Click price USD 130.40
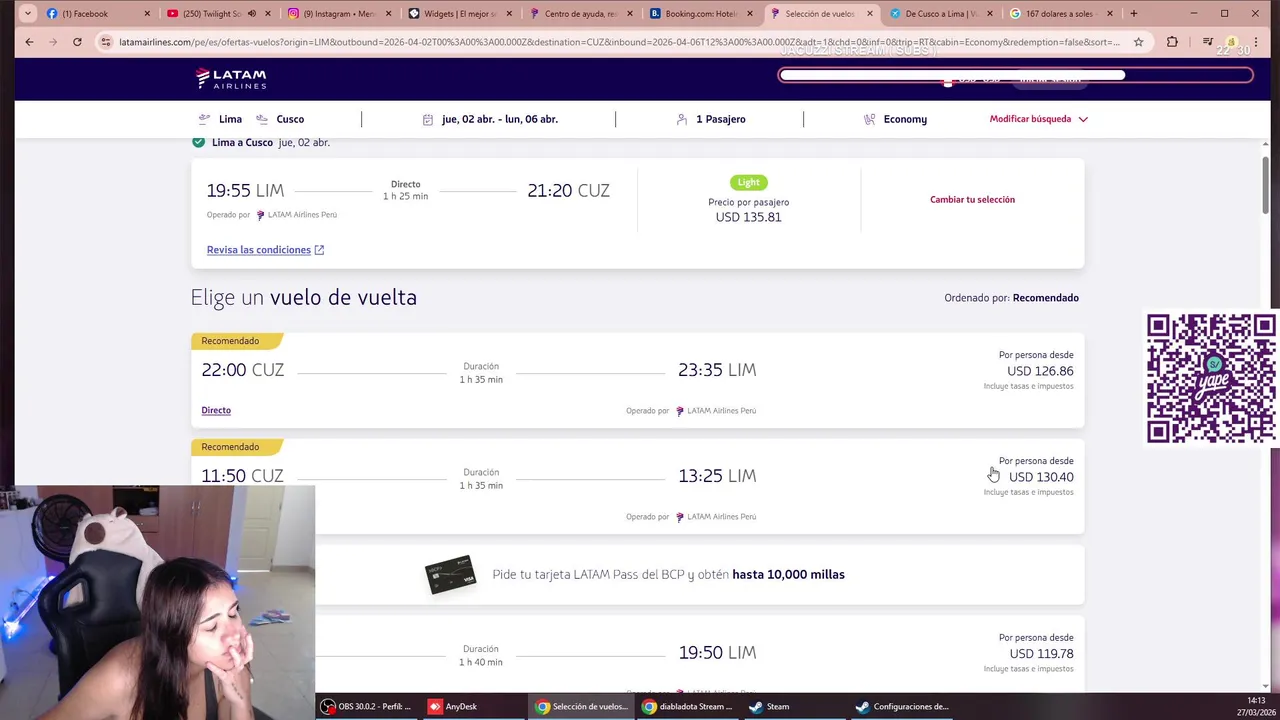The image size is (1280, 720). point(1041,477)
